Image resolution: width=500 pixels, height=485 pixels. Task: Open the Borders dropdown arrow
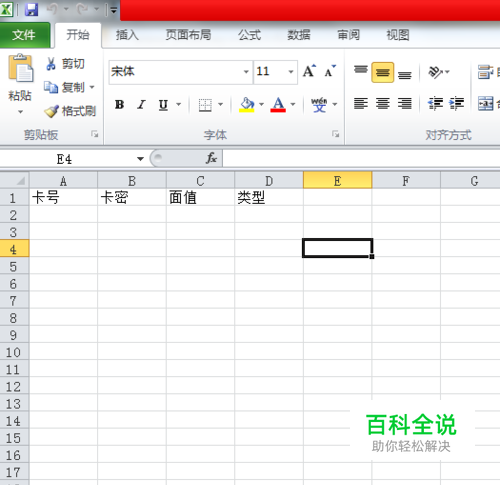pos(220,105)
